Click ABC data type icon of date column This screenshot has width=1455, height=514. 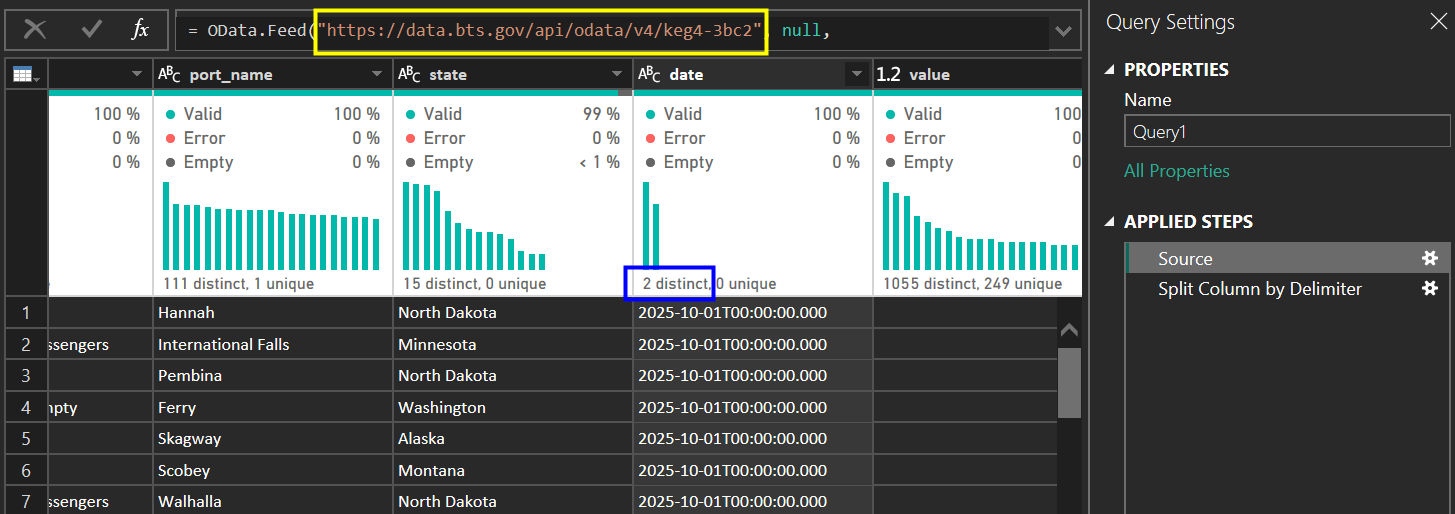(x=649, y=75)
